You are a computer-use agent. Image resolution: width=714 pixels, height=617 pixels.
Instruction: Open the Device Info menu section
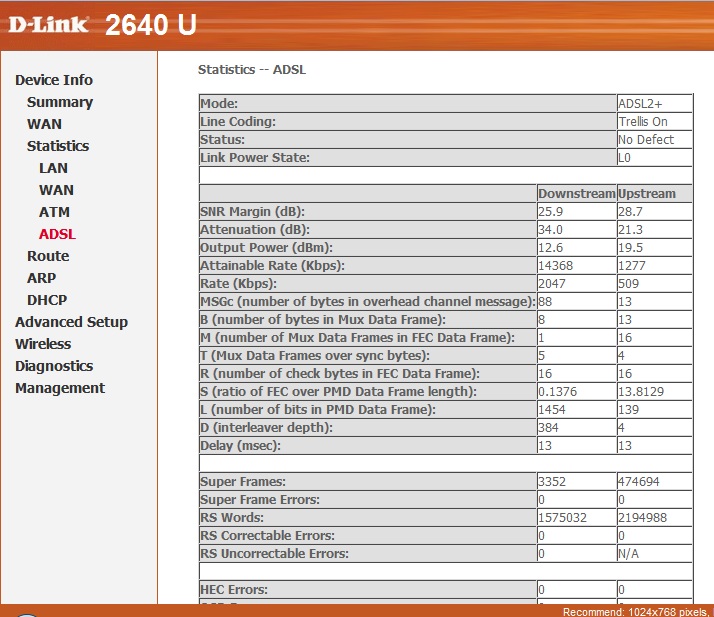click(54, 80)
